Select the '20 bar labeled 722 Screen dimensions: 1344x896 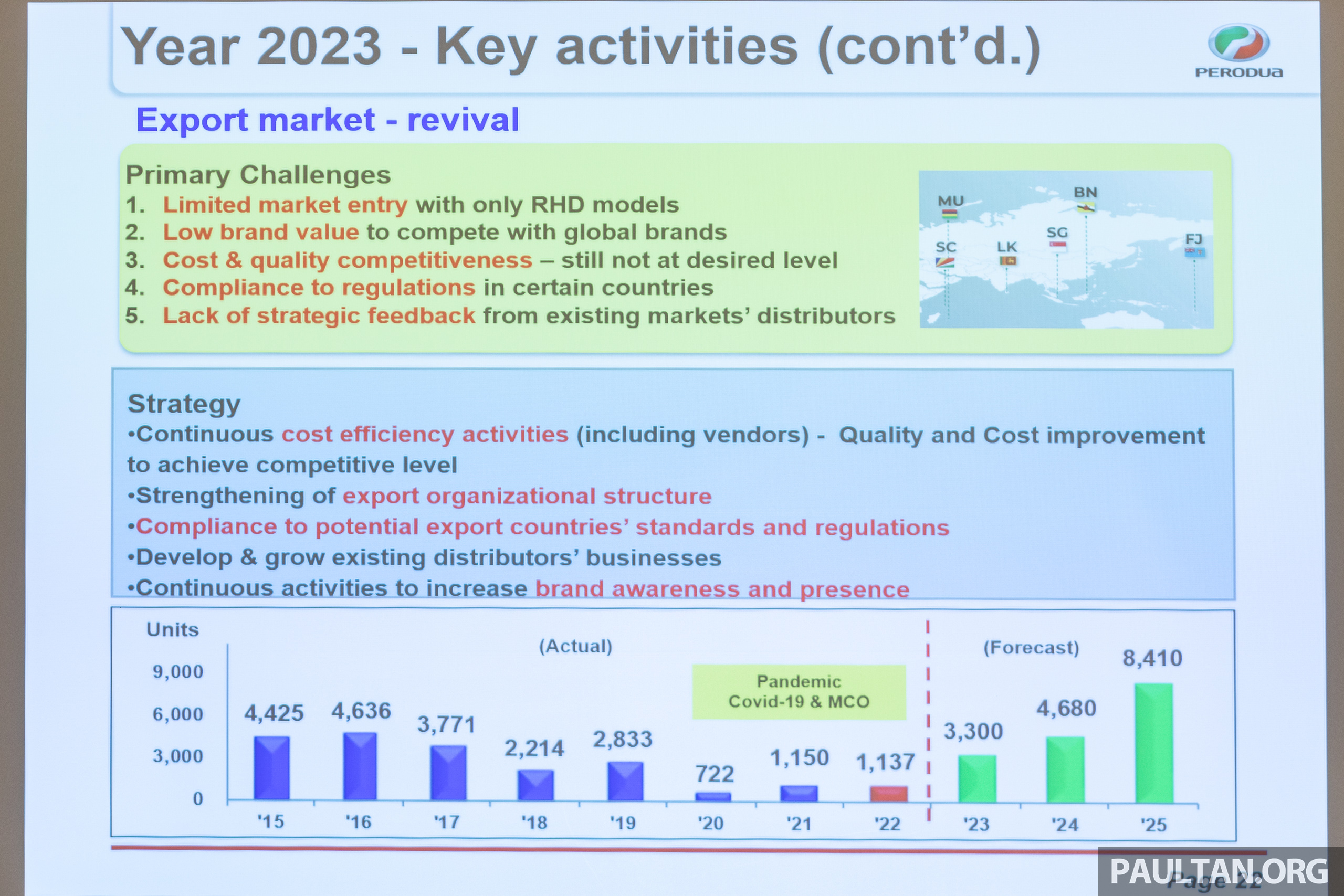pos(713,797)
